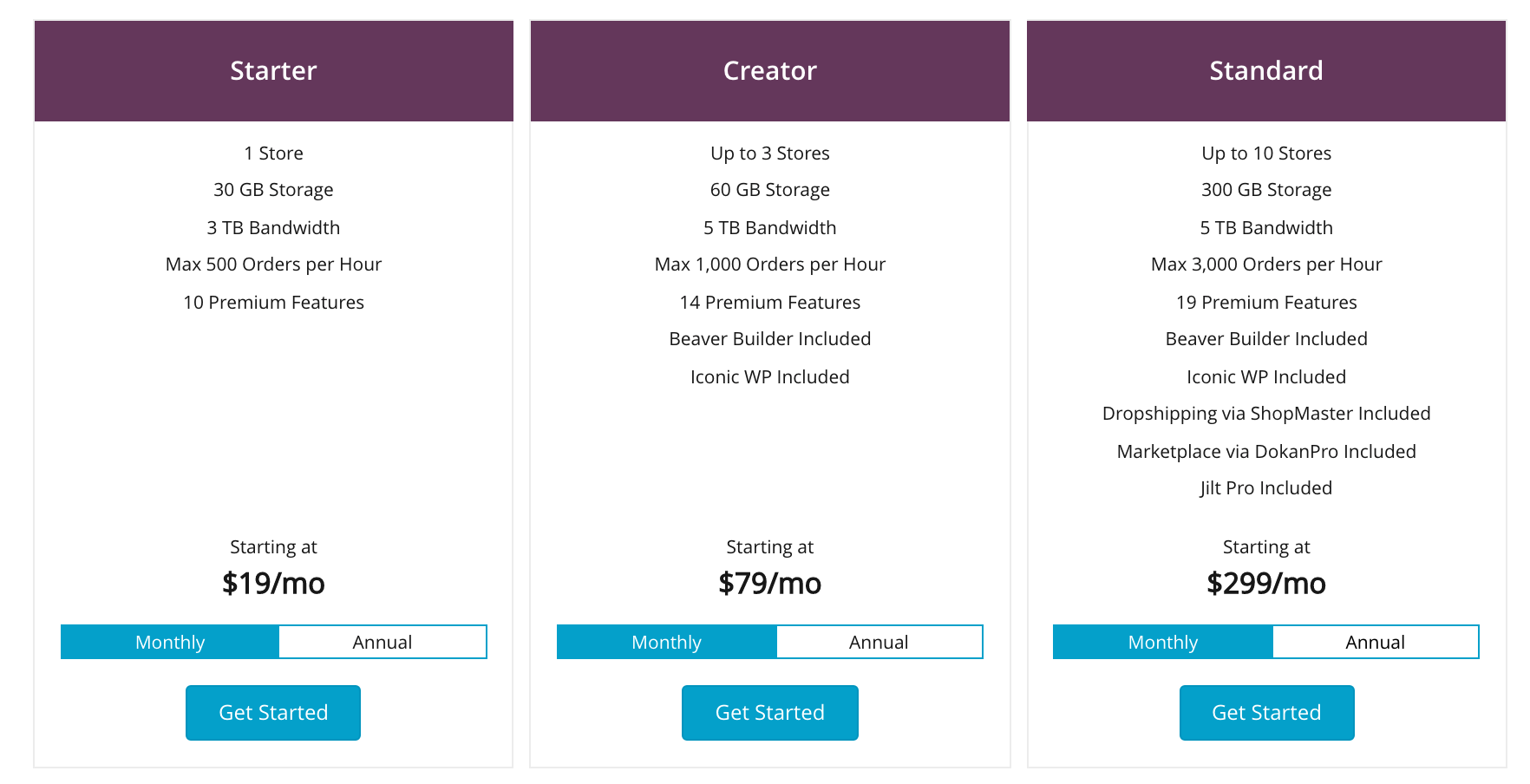
Task: Click the Beaver Builder Included feature on Creator
Action: [770, 338]
